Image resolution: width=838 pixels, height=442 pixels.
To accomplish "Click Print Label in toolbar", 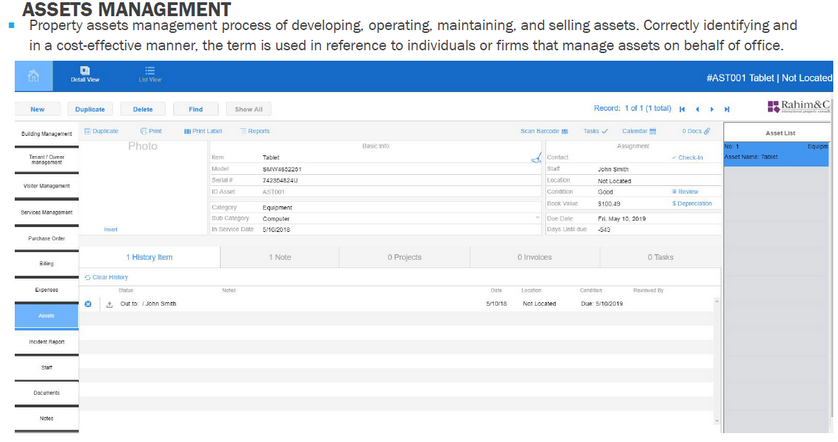I will pyautogui.click(x=202, y=131).
